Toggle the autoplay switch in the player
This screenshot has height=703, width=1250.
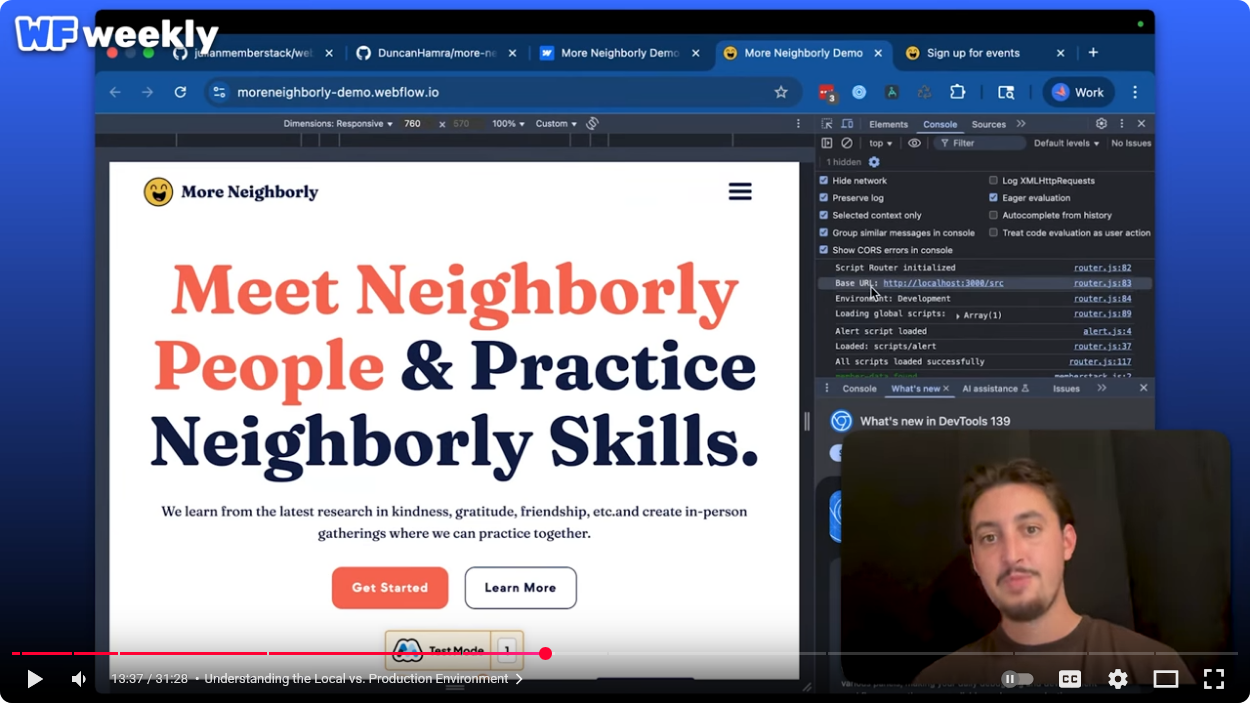(x=1017, y=679)
